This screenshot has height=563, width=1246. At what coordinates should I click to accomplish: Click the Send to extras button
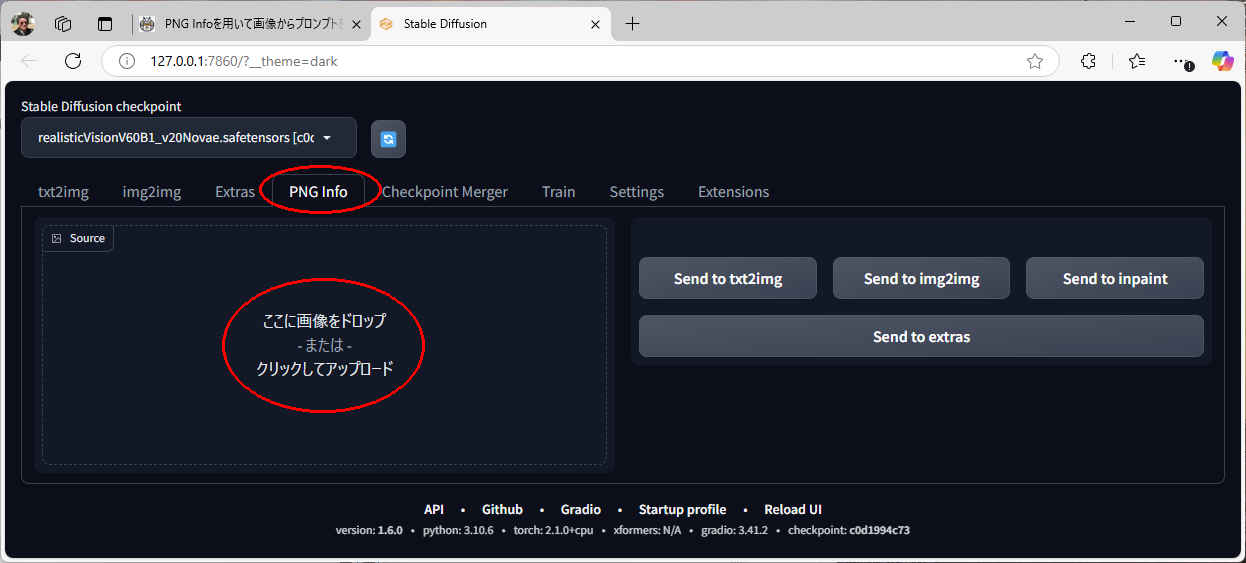coord(920,337)
